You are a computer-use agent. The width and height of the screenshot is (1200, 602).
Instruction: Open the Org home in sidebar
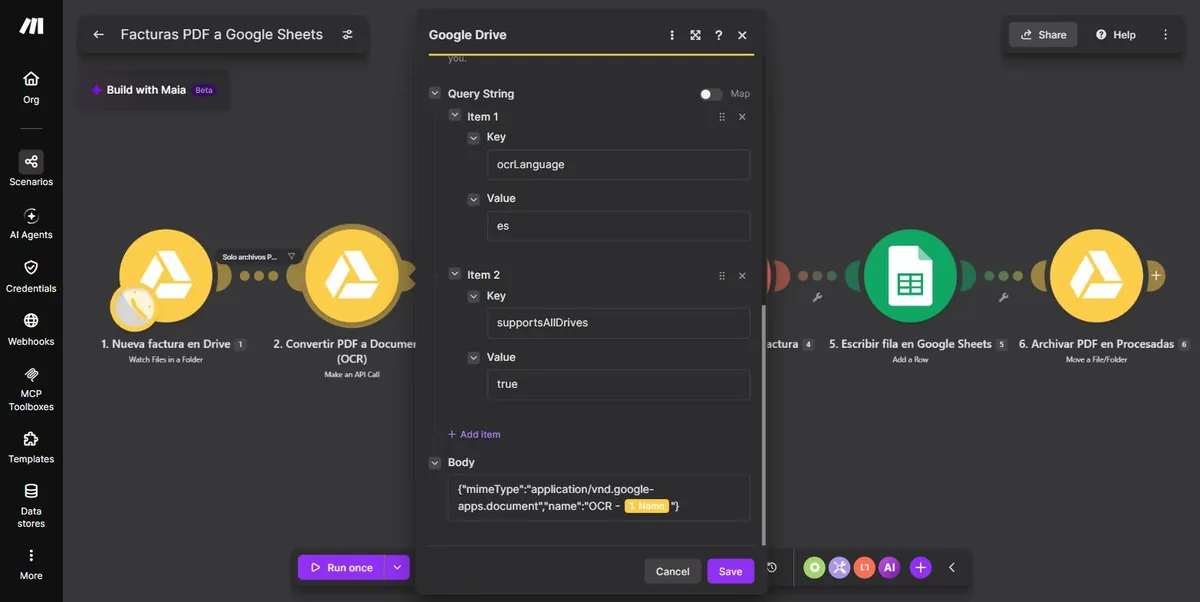coord(31,87)
